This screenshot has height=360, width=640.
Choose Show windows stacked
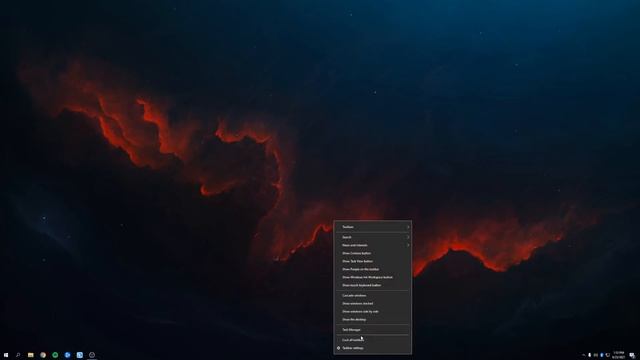pyautogui.click(x=373, y=304)
